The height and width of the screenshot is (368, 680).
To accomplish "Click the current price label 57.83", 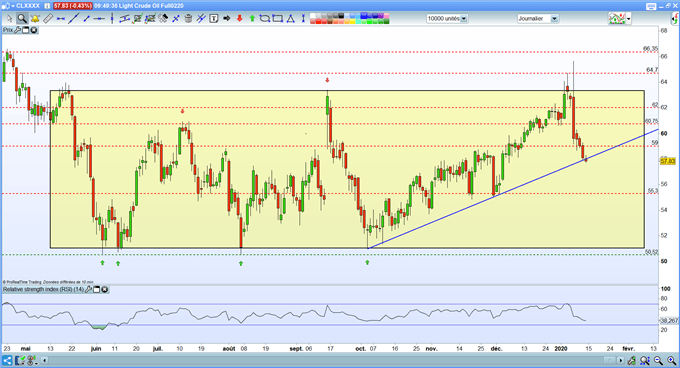I will tap(668, 161).
